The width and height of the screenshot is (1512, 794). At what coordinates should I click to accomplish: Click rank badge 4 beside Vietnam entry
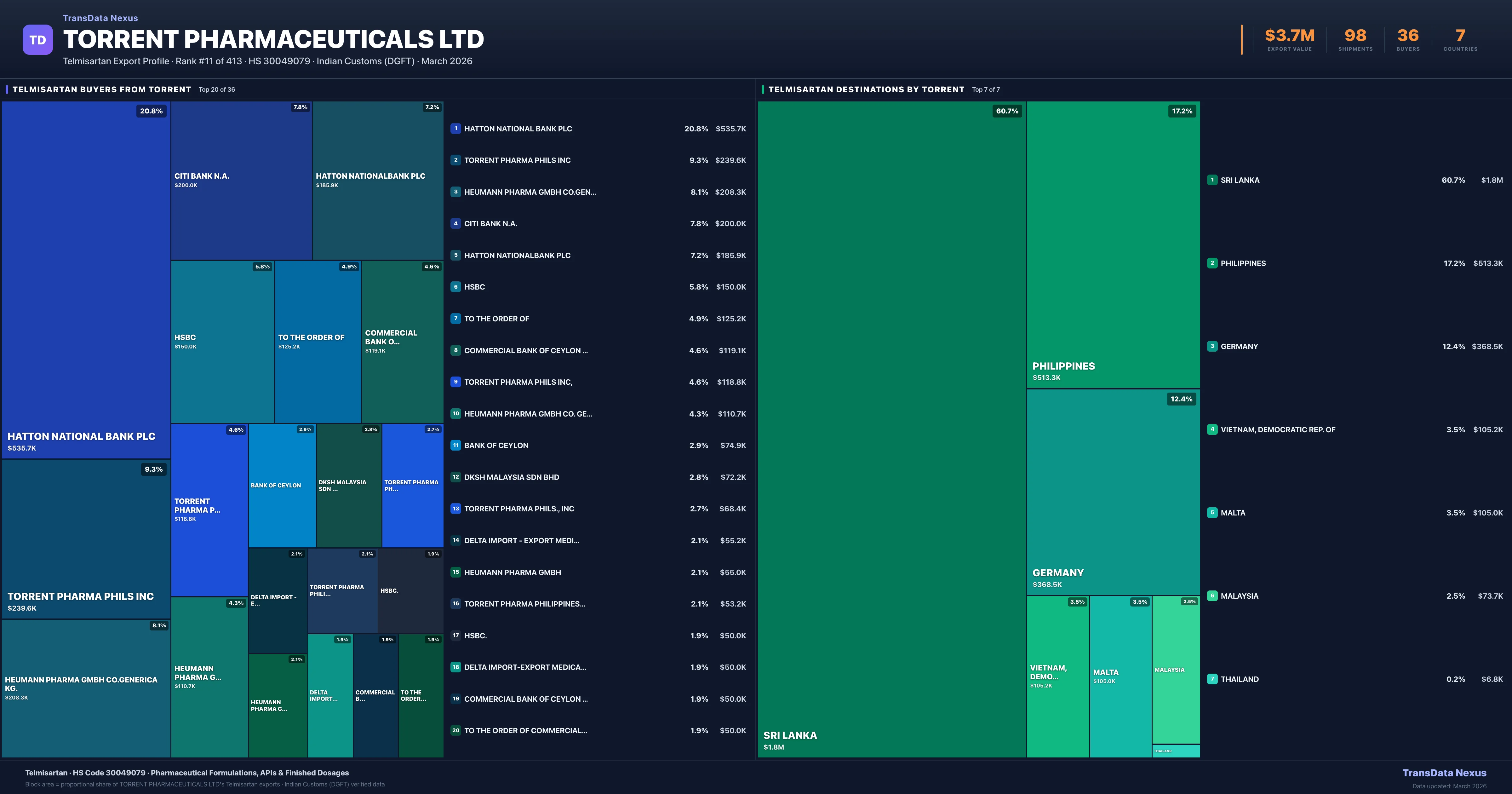(1212, 429)
